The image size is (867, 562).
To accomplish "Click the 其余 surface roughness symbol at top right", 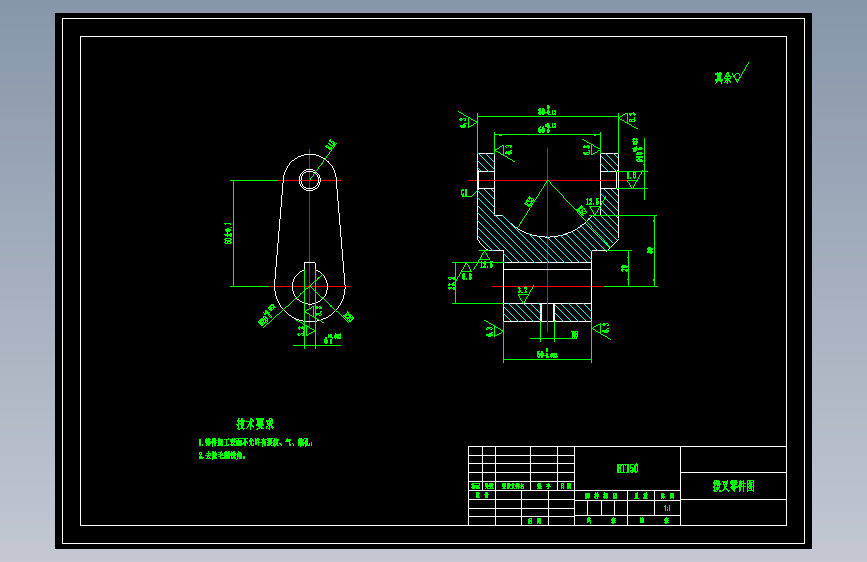I will pyautogui.click(x=731, y=75).
